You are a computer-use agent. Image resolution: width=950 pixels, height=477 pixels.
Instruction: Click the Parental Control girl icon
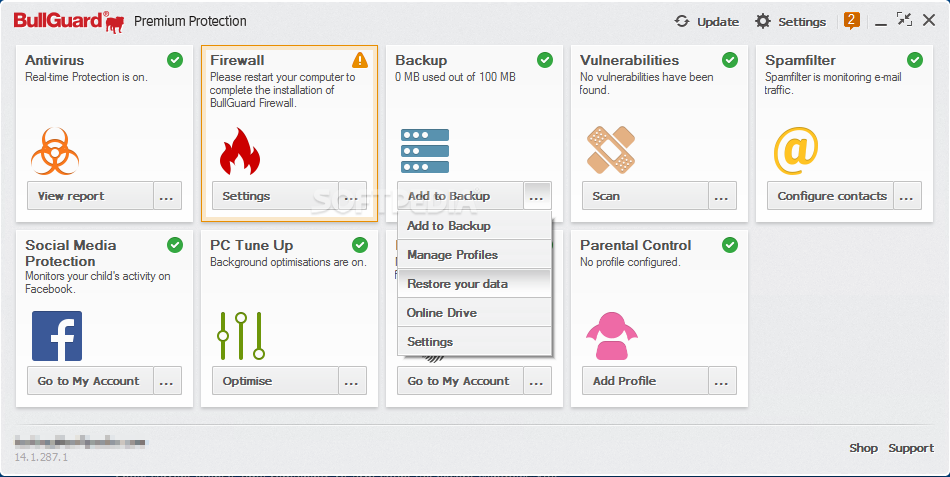pos(612,336)
